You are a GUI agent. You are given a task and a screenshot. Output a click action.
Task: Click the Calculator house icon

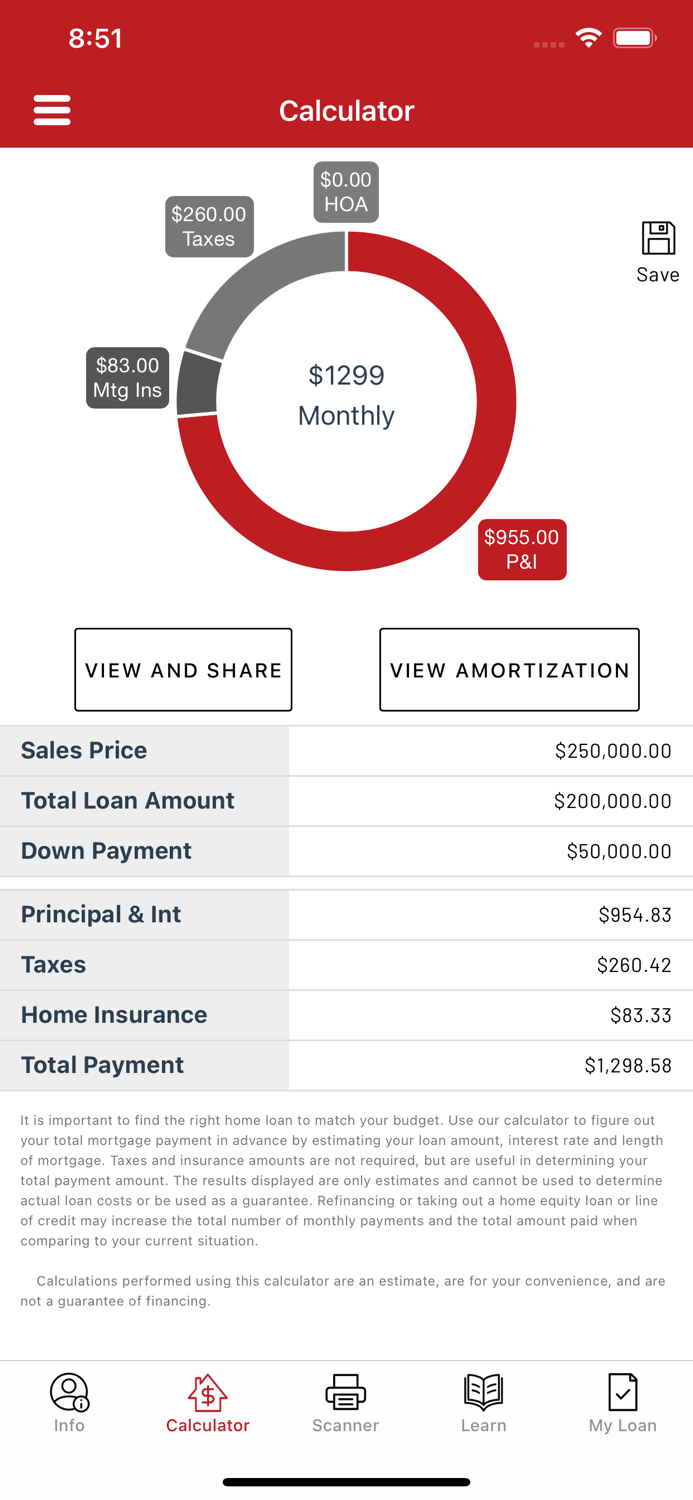[x=207, y=1393]
